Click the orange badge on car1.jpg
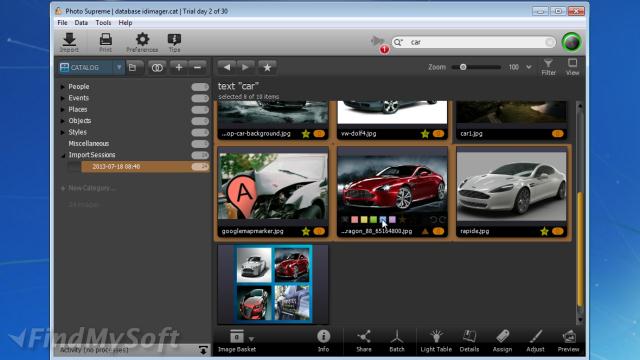Screen dimensions: 640x360 click(x=558, y=133)
